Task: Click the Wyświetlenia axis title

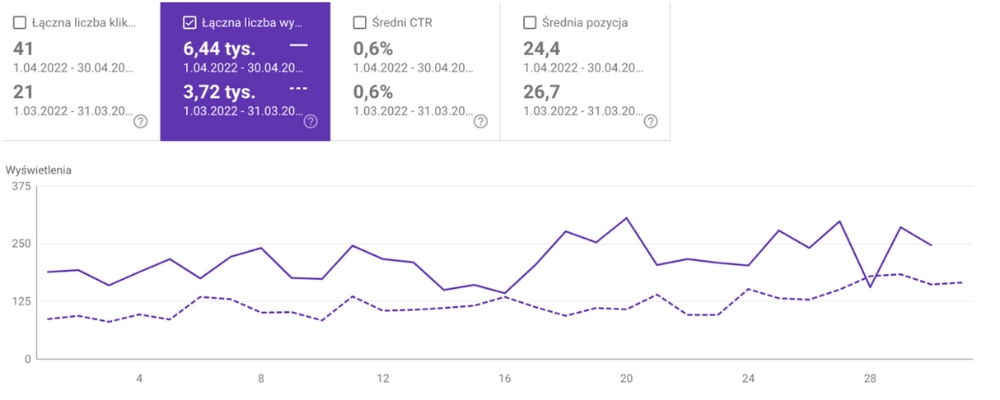Action: pos(39,170)
